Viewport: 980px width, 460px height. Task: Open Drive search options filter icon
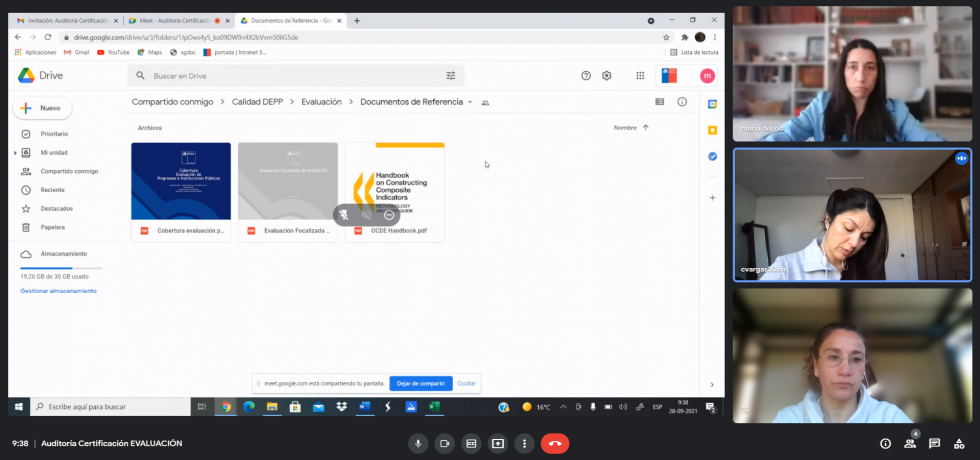pyautogui.click(x=451, y=76)
